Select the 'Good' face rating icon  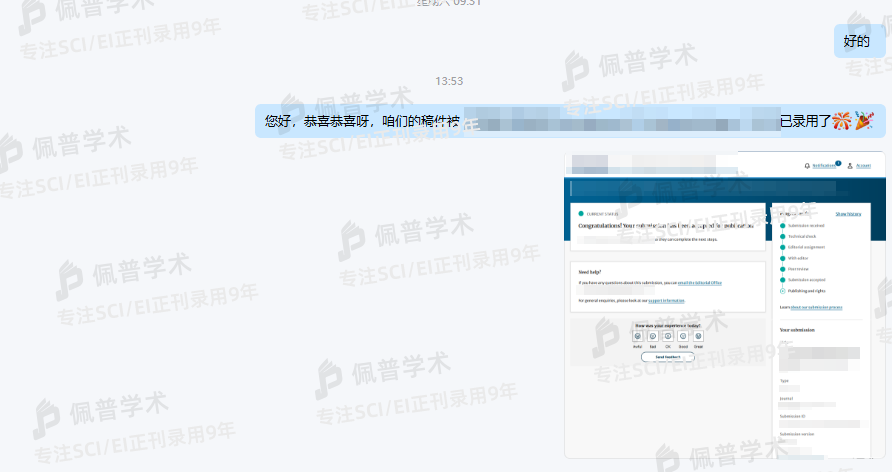(683, 336)
